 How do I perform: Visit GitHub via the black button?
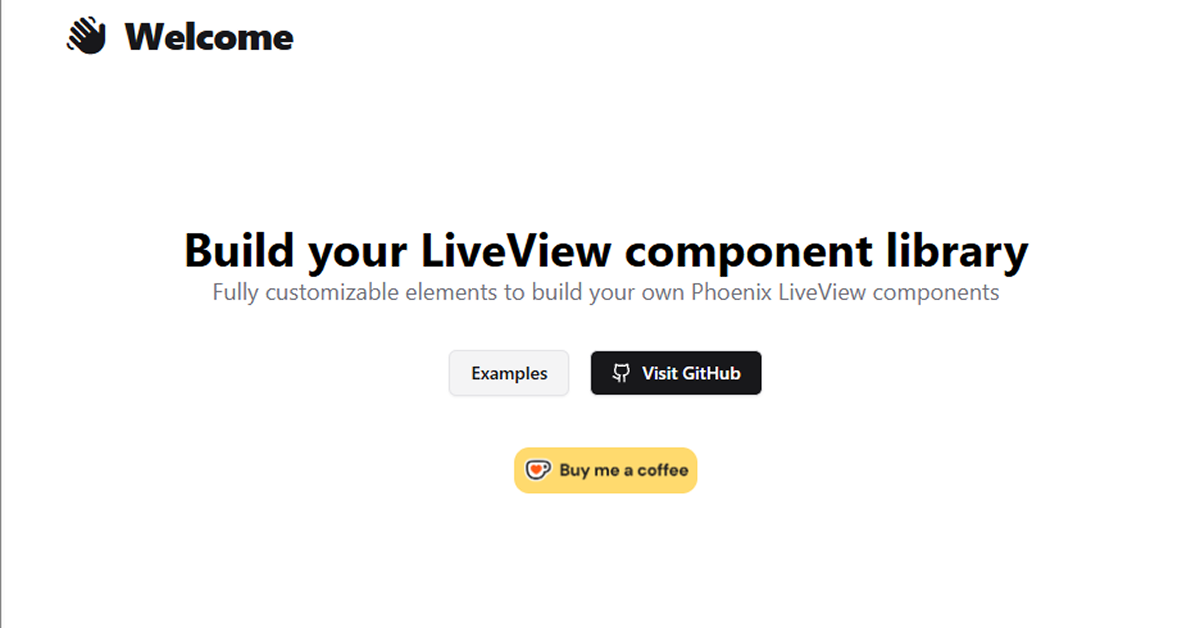pos(676,373)
